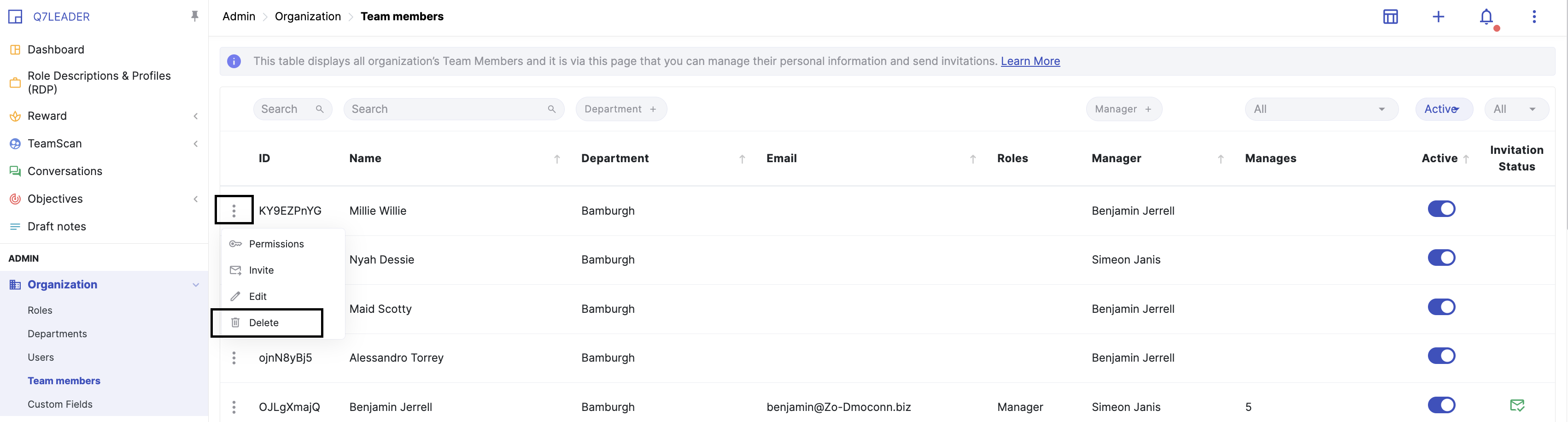Open row actions for Millie Willie
The height and width of the screenshot is (422, 1568).
(x=234, y=211)
